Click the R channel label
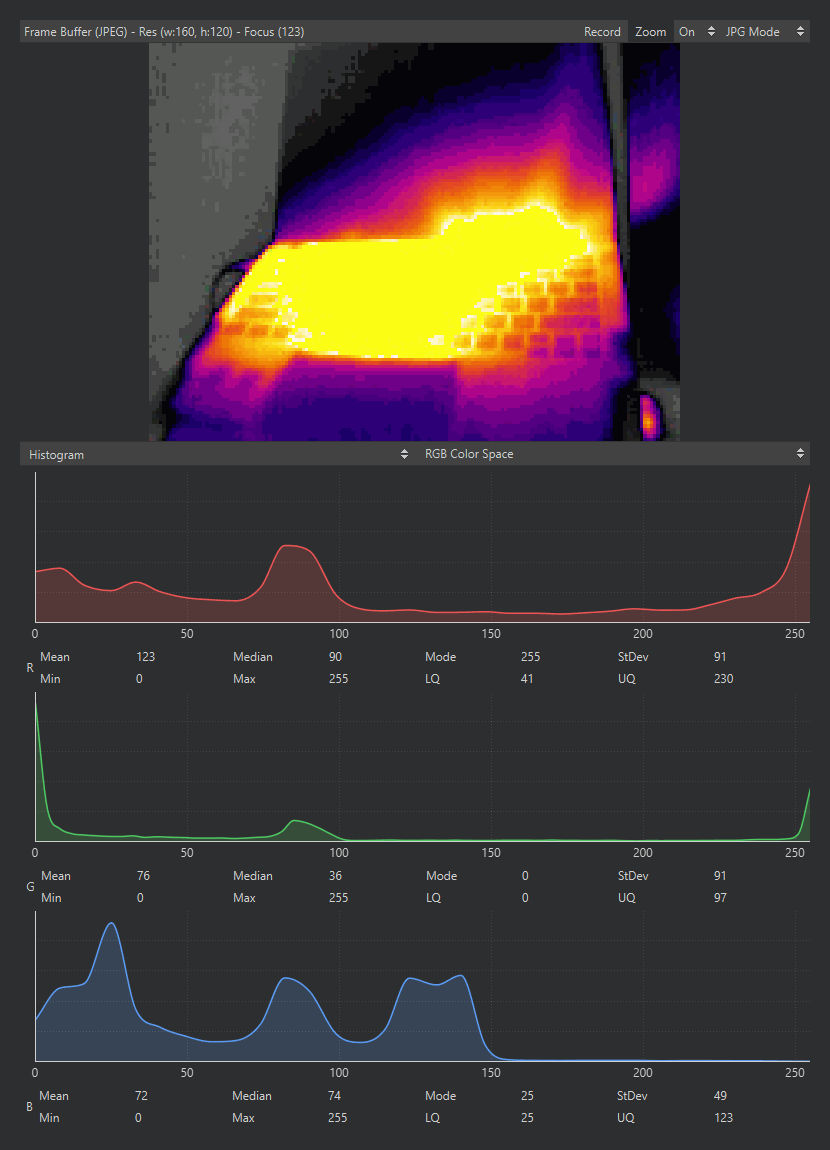This screenshot has width=830, height=1150. (30, 667)
